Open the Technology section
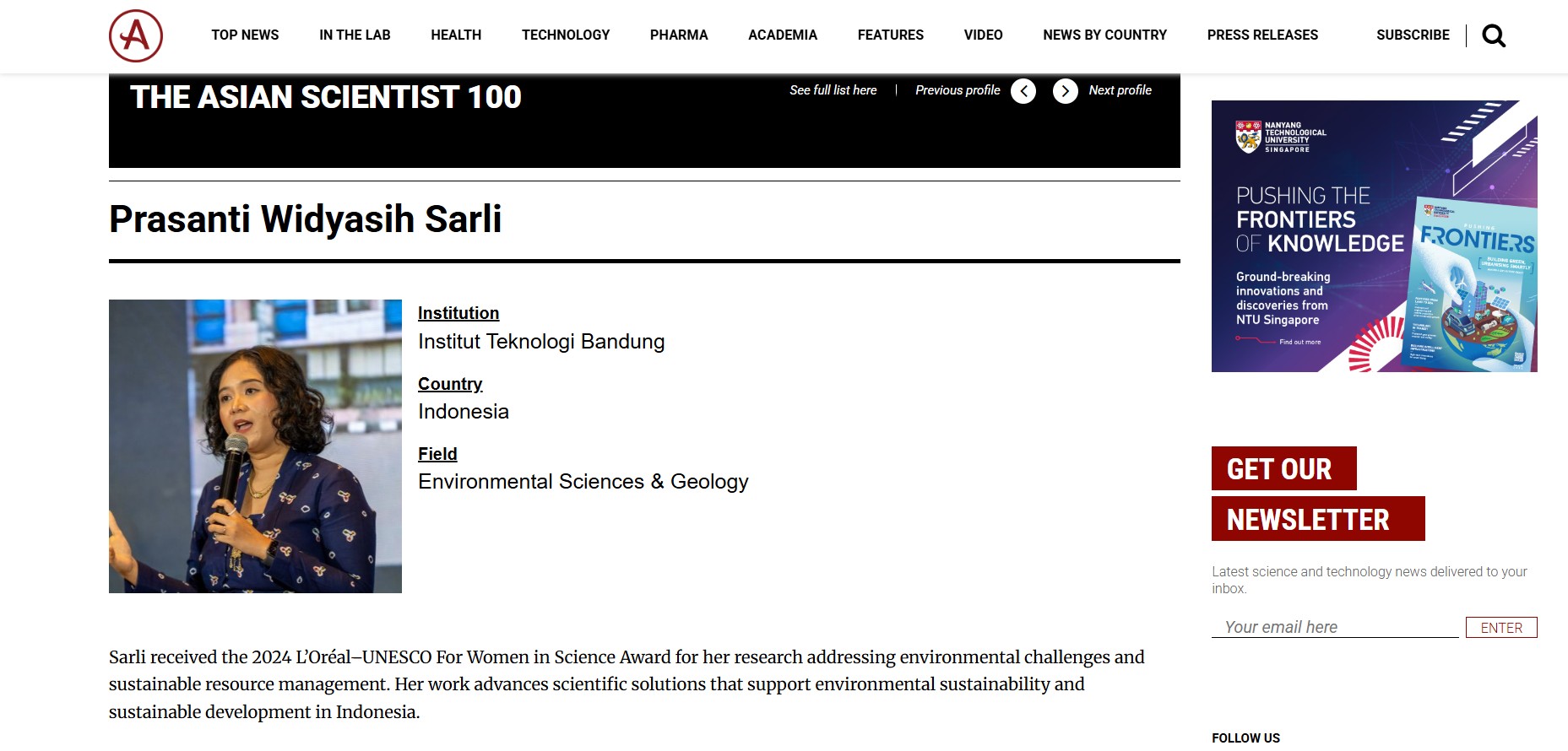The height and width of the screenshot is (751, 1568). click(566, 35)
